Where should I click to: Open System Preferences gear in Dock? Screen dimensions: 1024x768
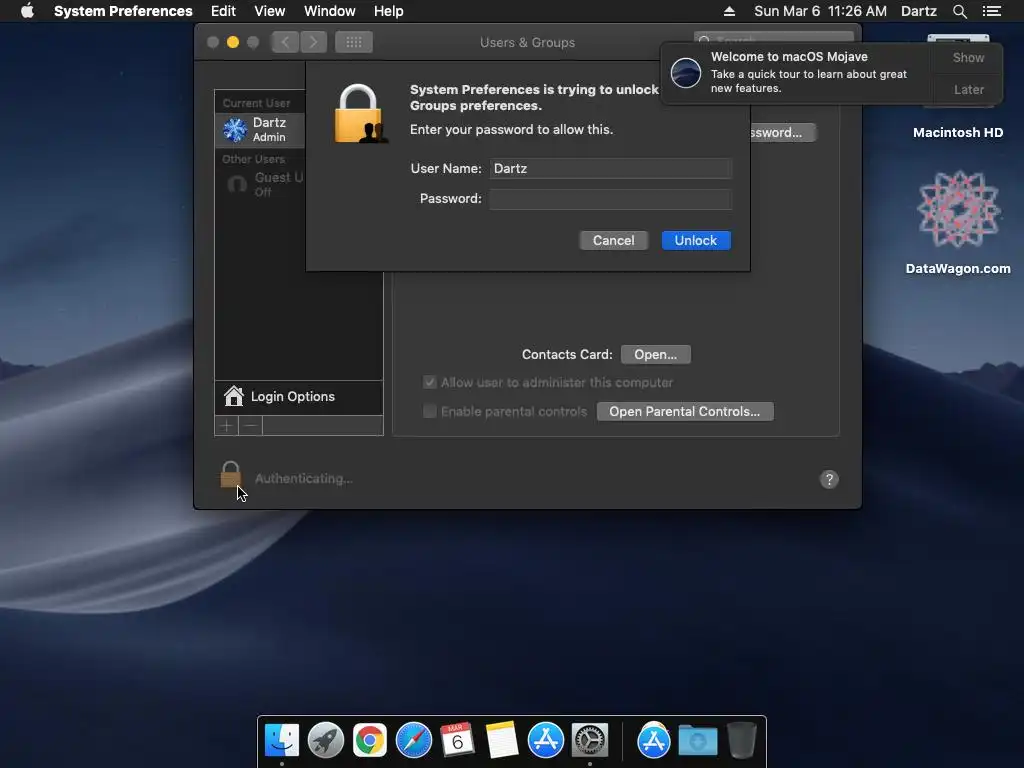point(590,740)
